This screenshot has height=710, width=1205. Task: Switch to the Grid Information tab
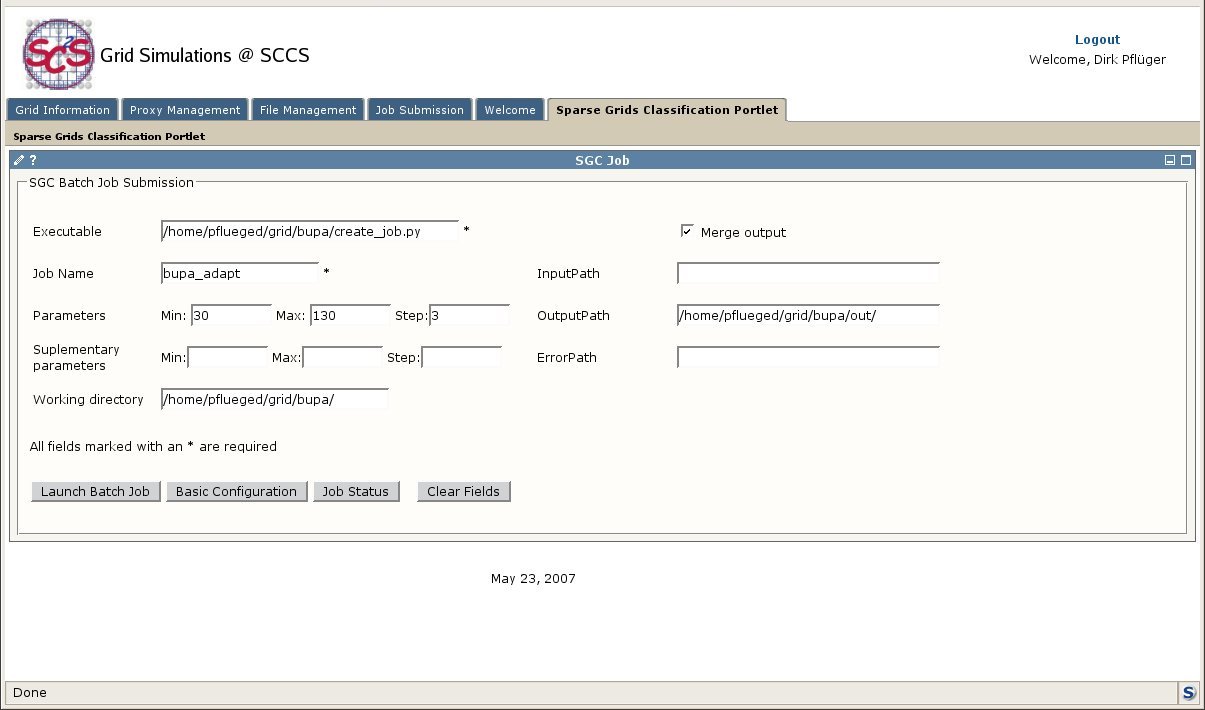62,110
